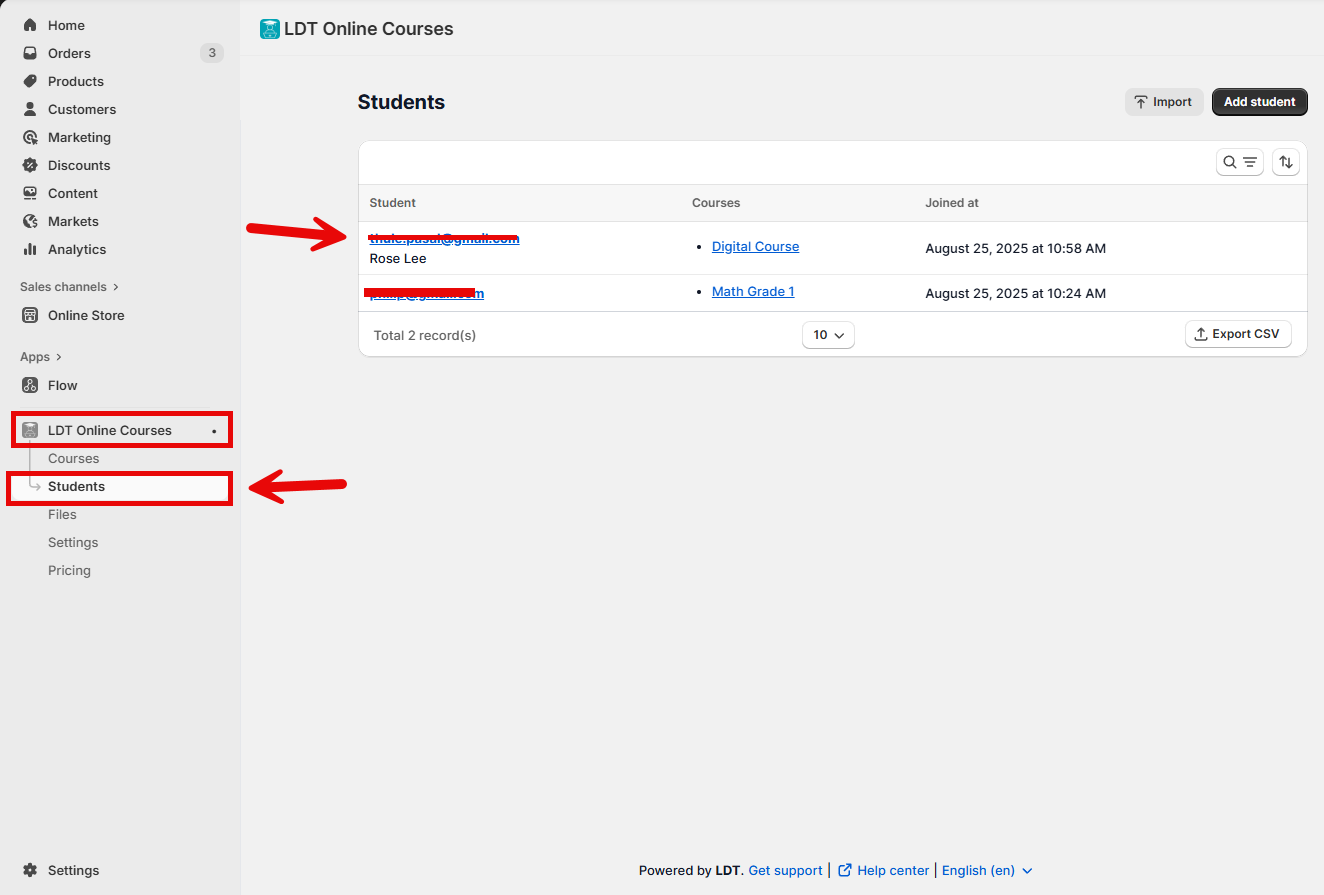Click the LDT Online Courses header logo
Viewport: 1324px width, 895px height.
[x=269, y=29]
